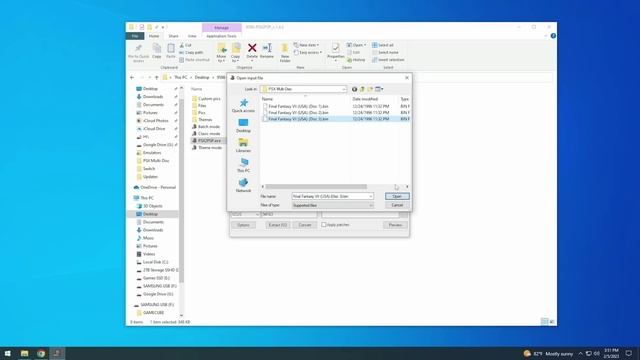Click Select all in Explorer ribbon
Screen dimensions: 640x360
click(383, 45)
